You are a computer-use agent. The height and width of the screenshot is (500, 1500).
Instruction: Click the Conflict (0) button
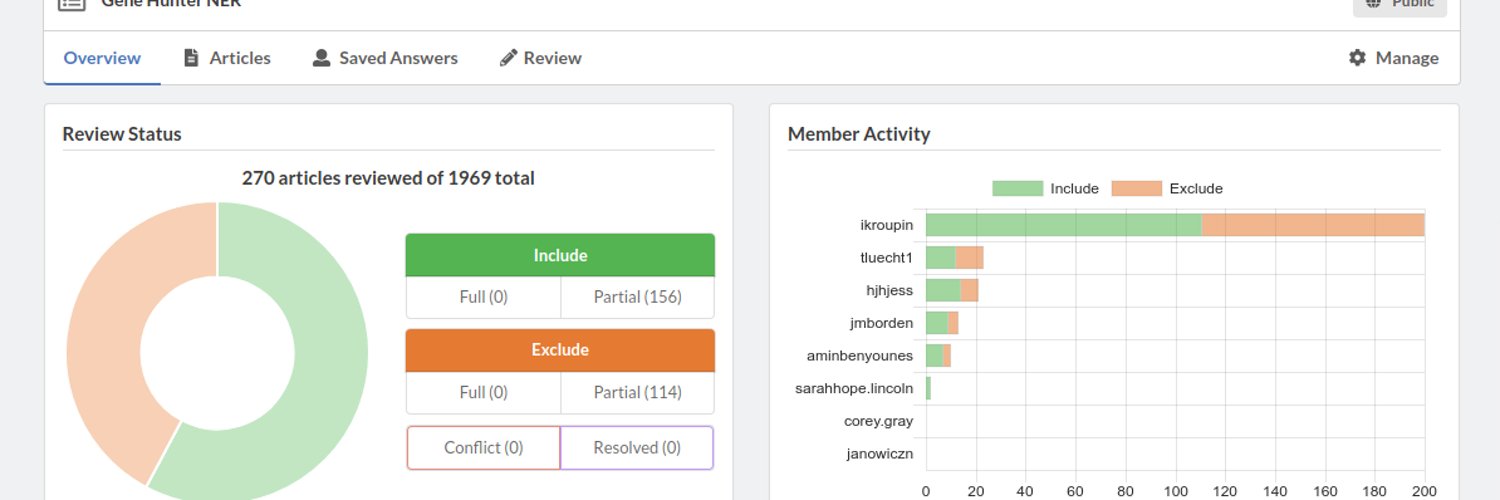coord(483,448)
